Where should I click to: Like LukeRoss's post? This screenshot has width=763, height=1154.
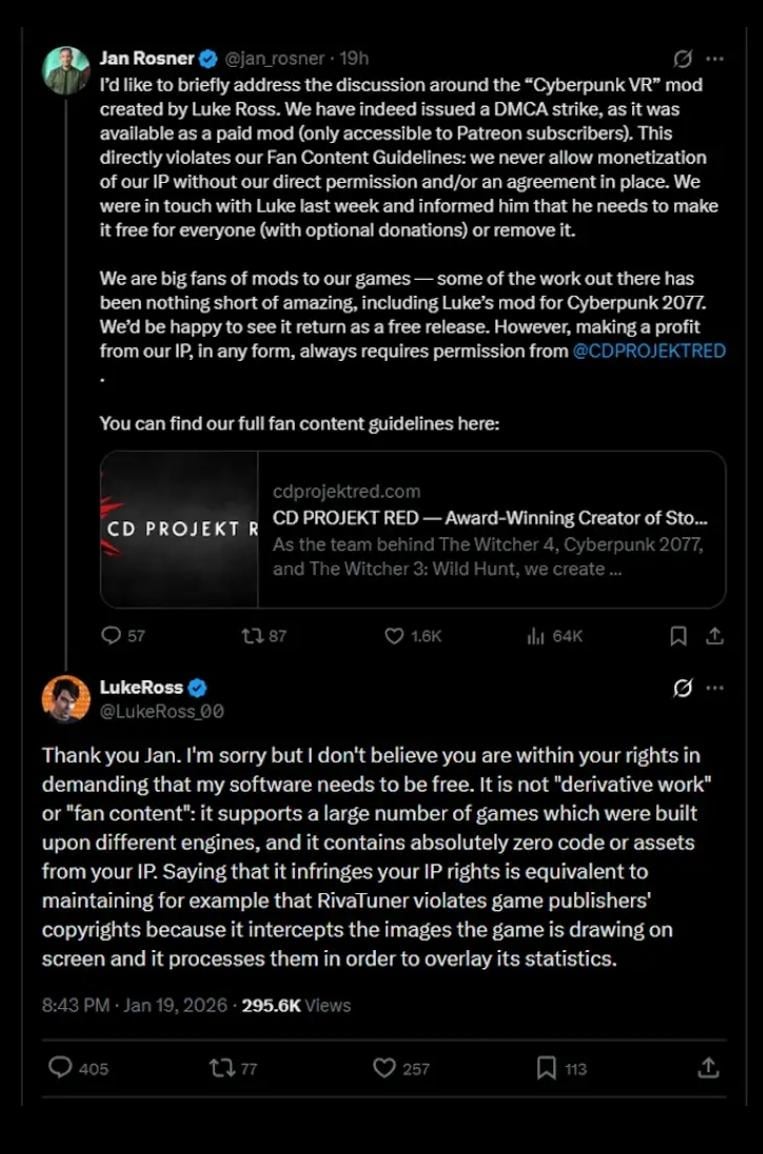(x=384, y=1068)
